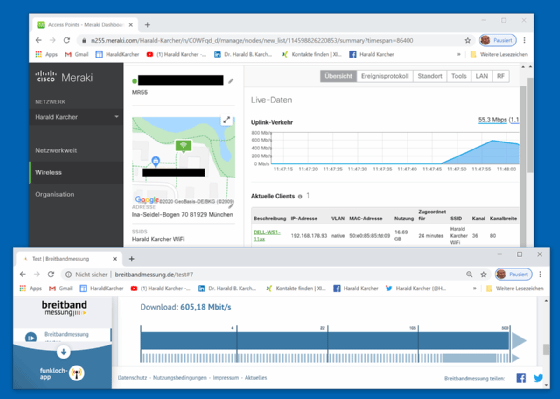Viewport: 560px width, 399px height.
Task: Open Weitere Lesezeichen folder in Meraki window
Action: tap(499, 54)
